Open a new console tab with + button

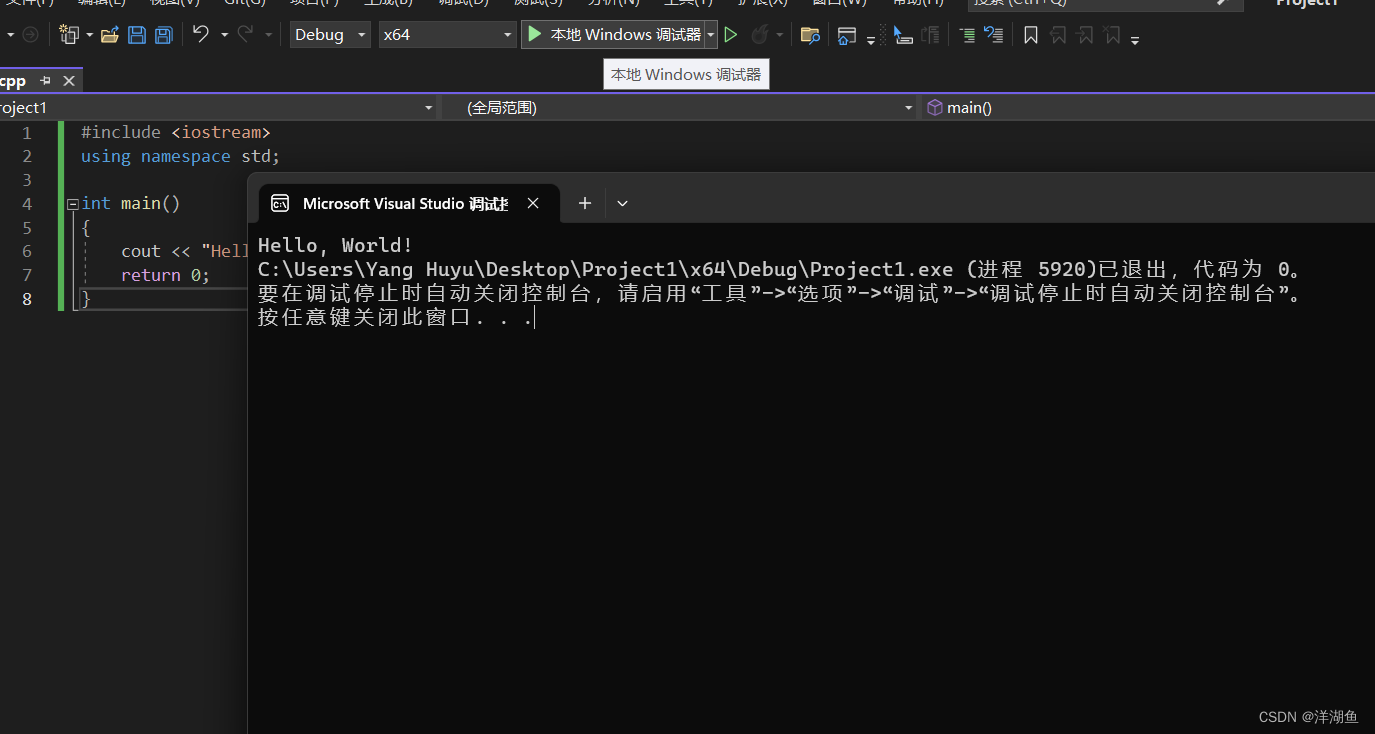(584, 203)
